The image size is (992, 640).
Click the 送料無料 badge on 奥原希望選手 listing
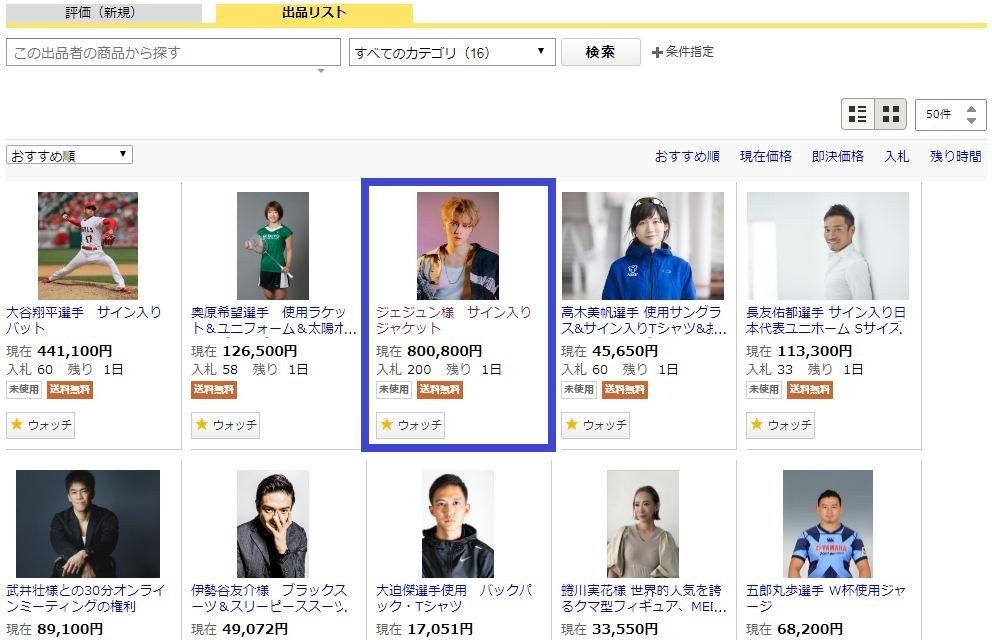pyautogui.click(x=214, y=390)
